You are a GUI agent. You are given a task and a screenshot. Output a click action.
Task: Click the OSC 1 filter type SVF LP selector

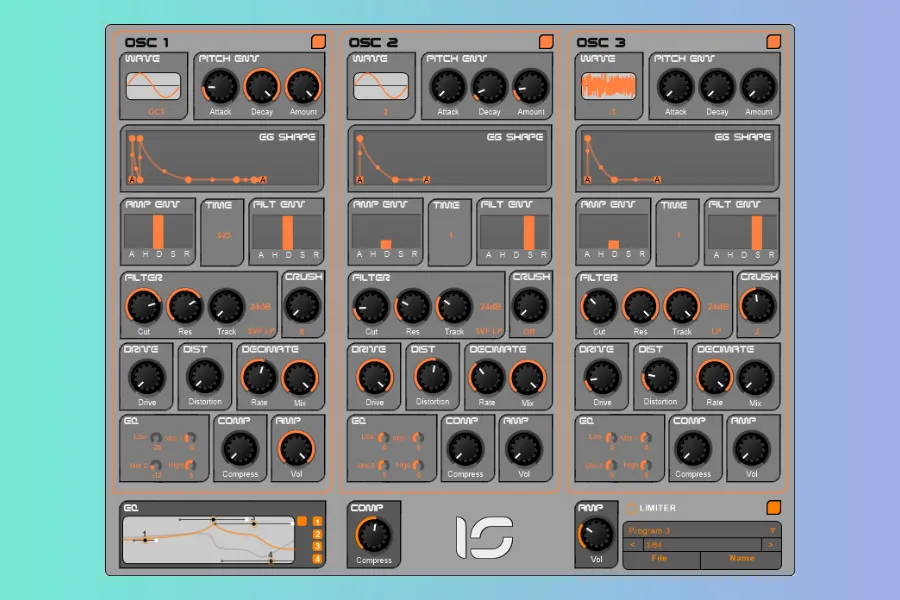pyautogui.click(x=262, y=329)
